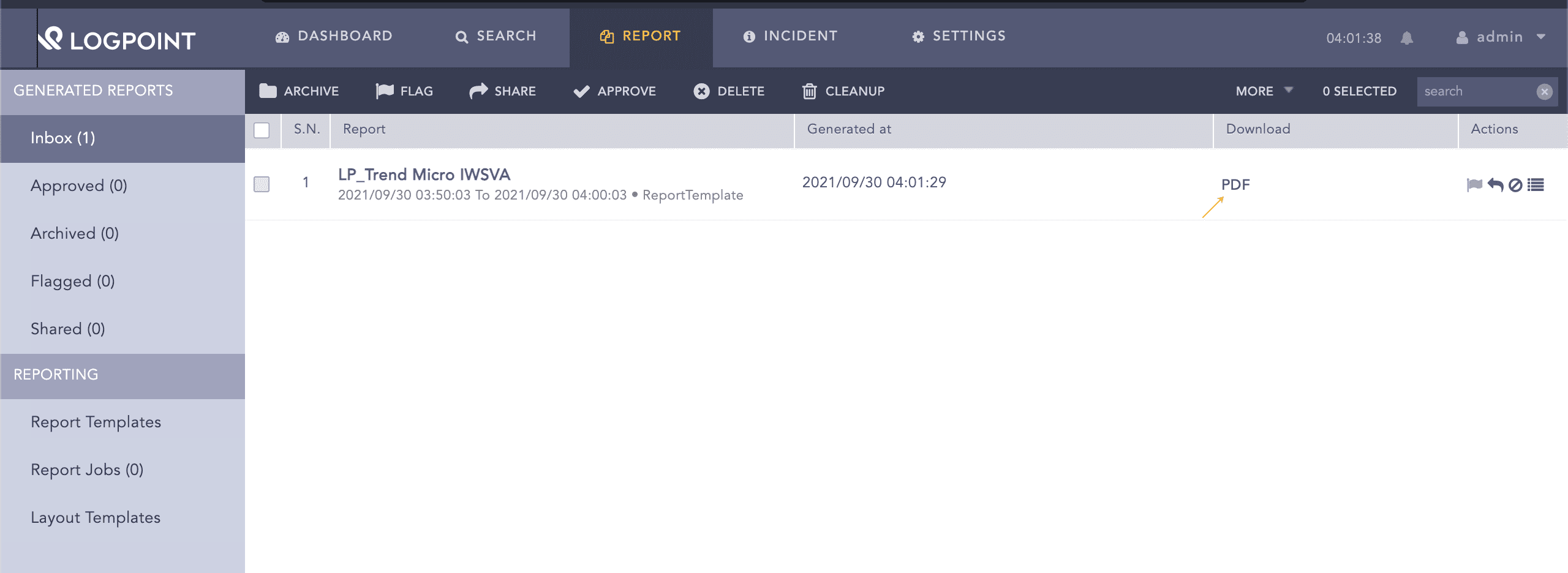1568x573 pixels.
Task: Clear the search field with the X icon
Action: 1544,92
